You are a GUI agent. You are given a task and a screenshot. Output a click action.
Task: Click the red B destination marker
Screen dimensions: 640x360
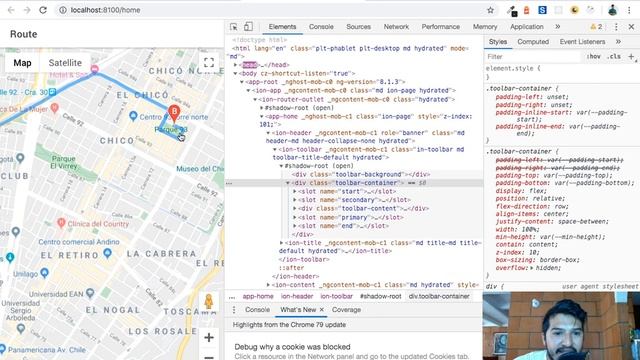pyautogui.click(x=174, y=113)
